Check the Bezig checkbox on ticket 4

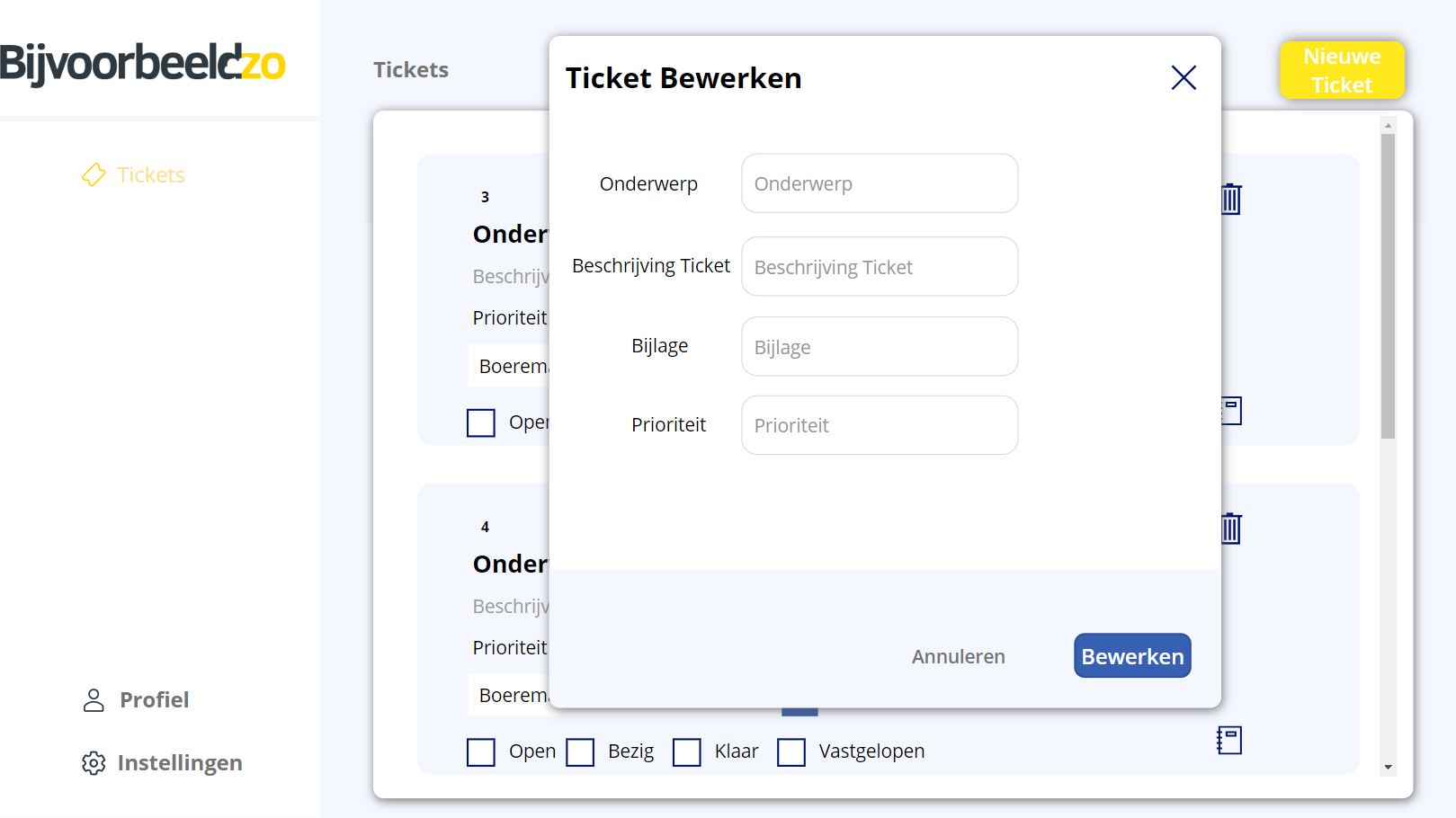tap(580, 752)
